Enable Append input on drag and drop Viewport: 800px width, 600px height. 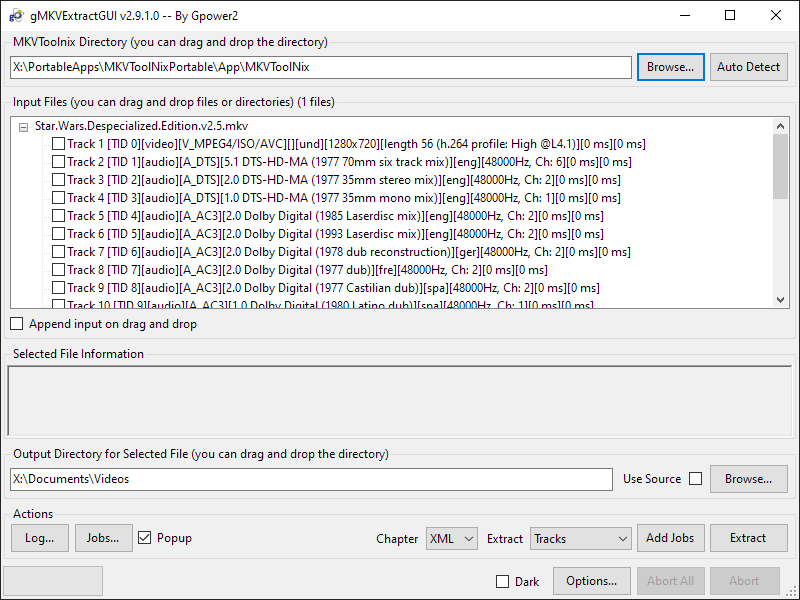pos(17,324)
